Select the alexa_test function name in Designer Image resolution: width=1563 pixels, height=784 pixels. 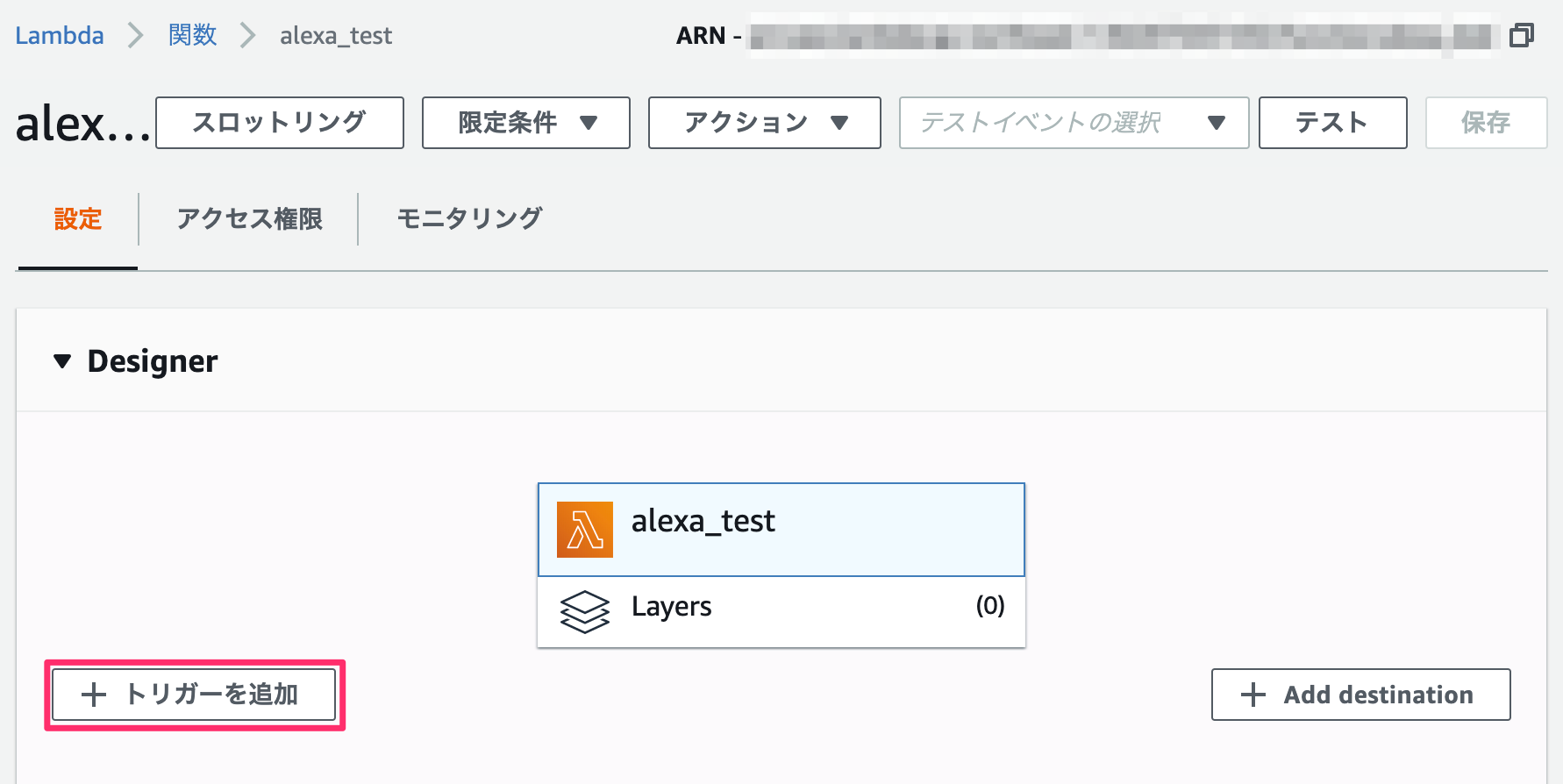703,522
